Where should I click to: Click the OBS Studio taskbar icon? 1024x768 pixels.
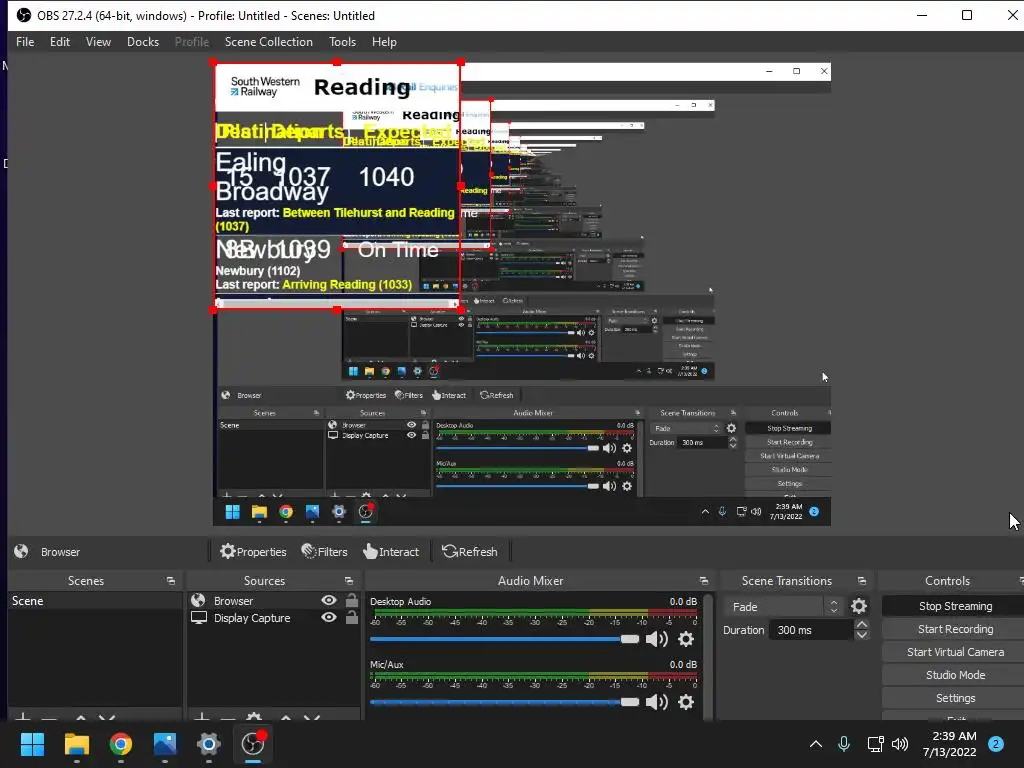pos(253,744)
